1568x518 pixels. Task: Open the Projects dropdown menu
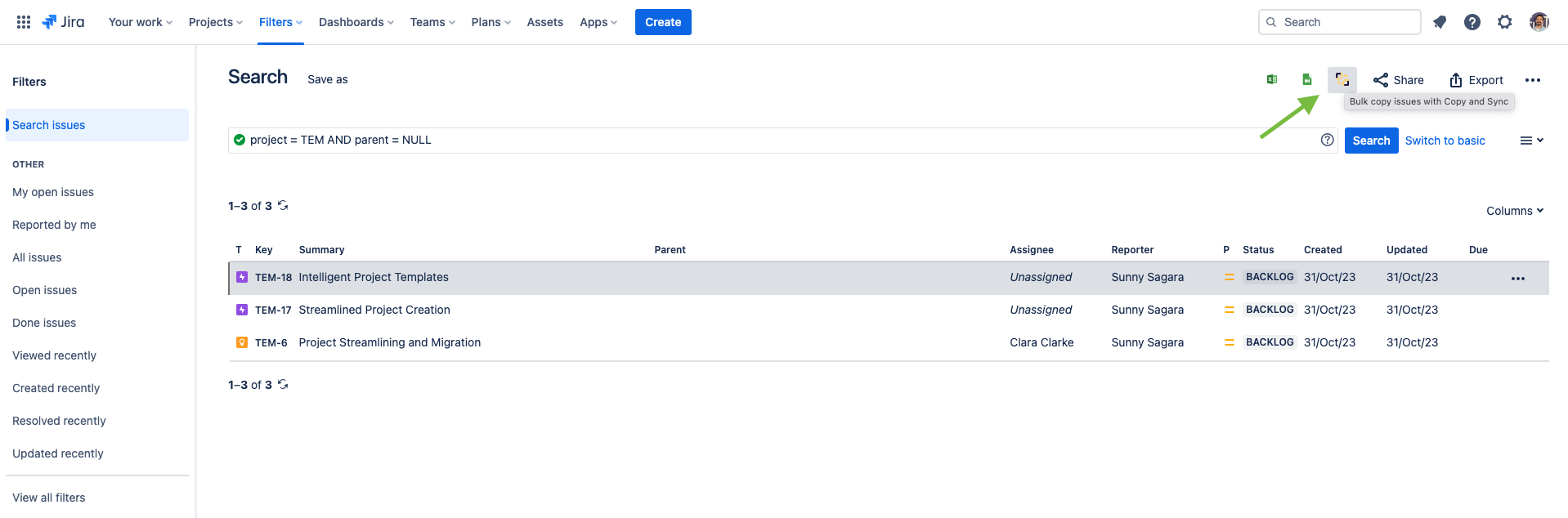click(x=215, y=22)
